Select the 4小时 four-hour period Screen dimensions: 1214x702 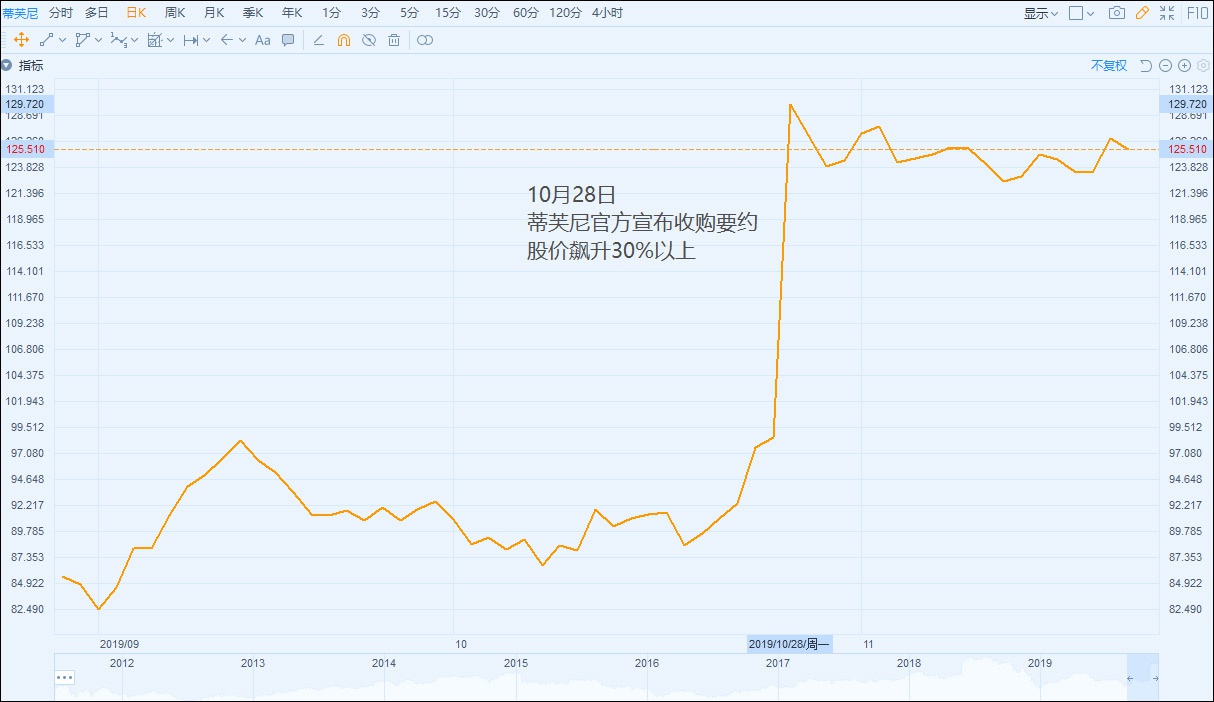click(x=607, y=13)
